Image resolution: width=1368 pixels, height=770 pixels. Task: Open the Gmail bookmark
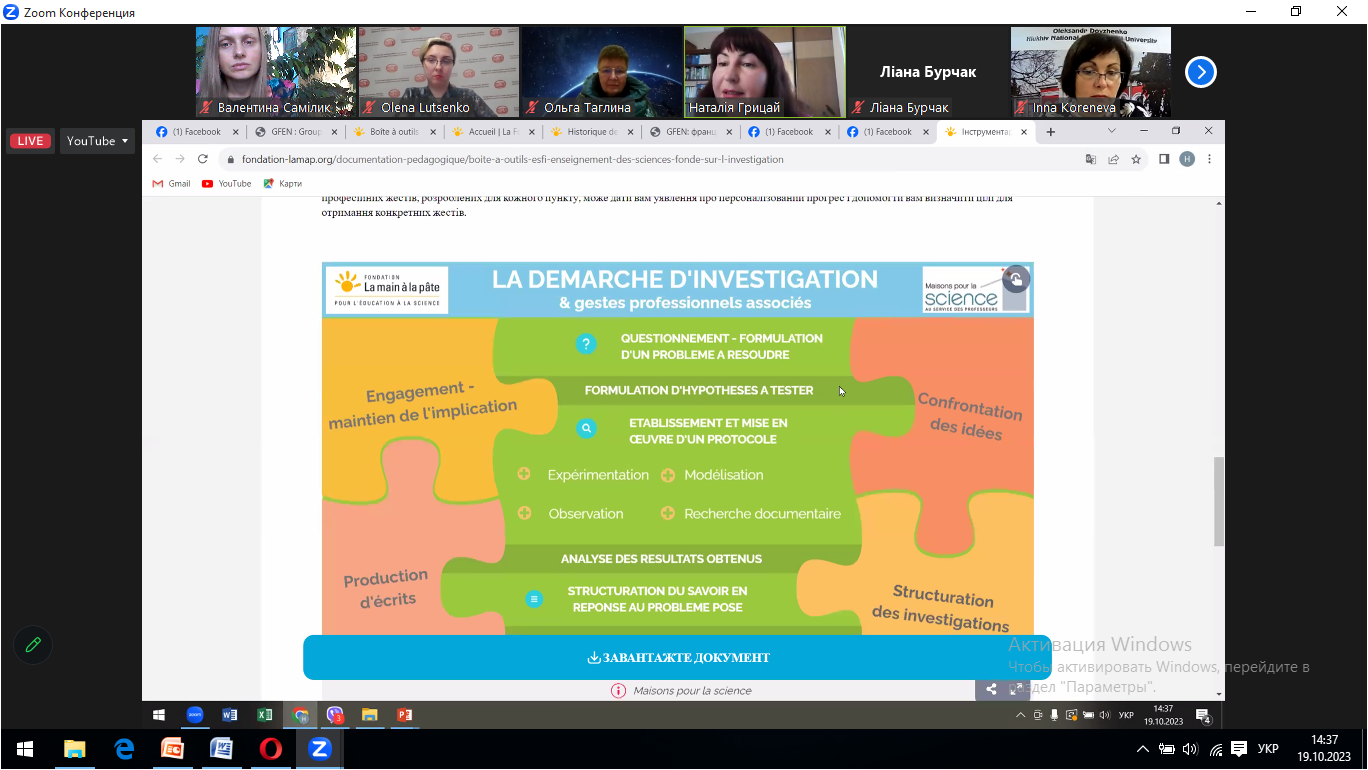click(x=171, y=184)
